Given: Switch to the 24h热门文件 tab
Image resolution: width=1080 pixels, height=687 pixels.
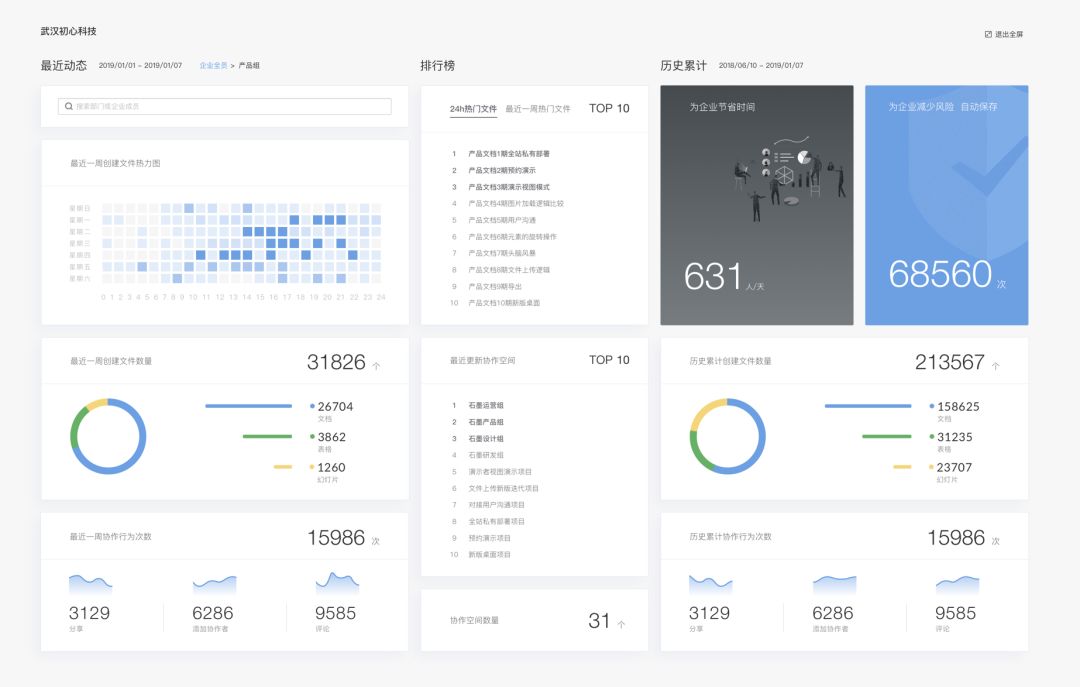Looking at the screenshot, I should click(x=473, y=109).
